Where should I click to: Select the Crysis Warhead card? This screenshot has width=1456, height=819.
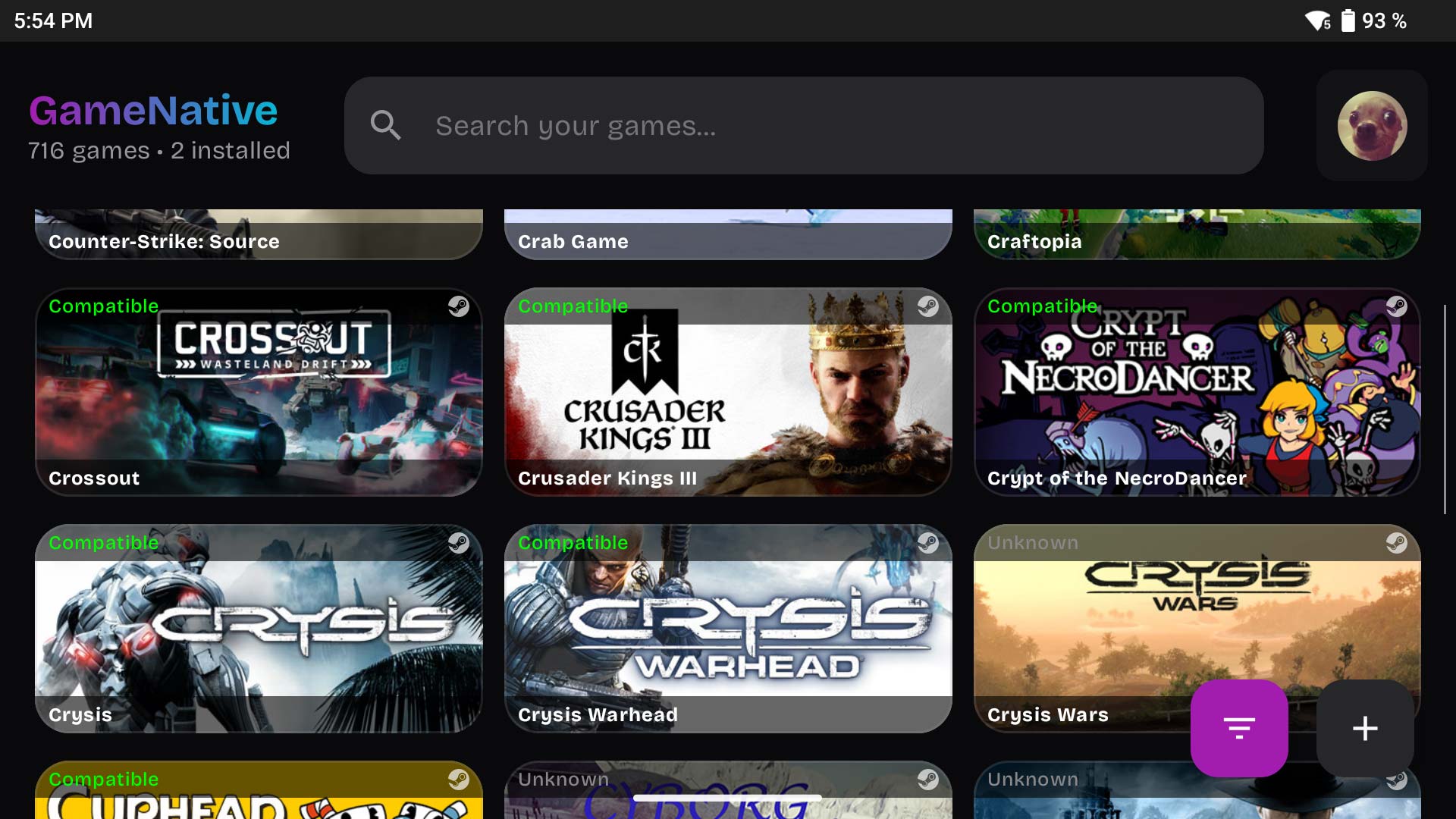[728, 629]
